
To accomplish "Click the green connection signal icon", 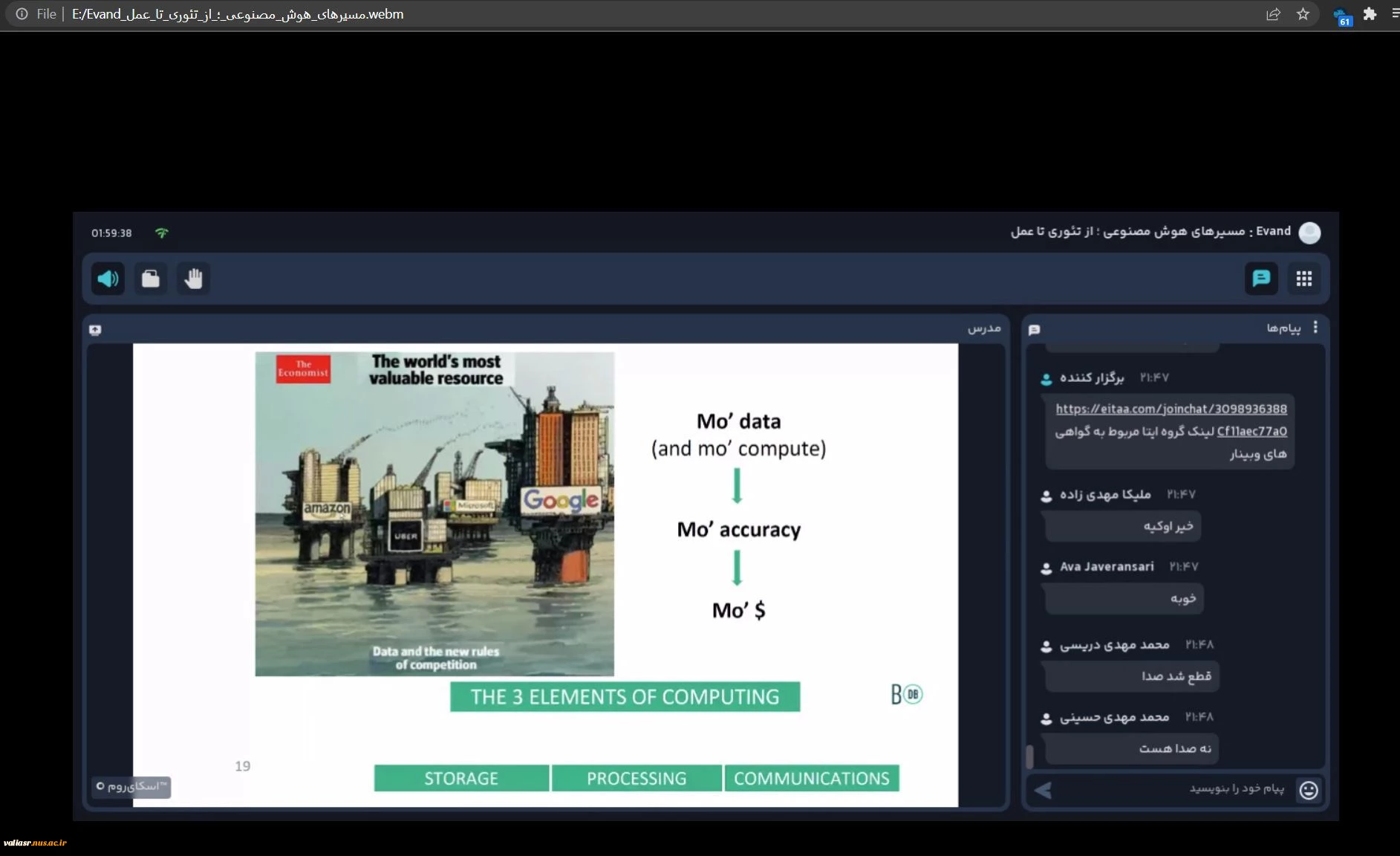I will [x=162, y=233].
